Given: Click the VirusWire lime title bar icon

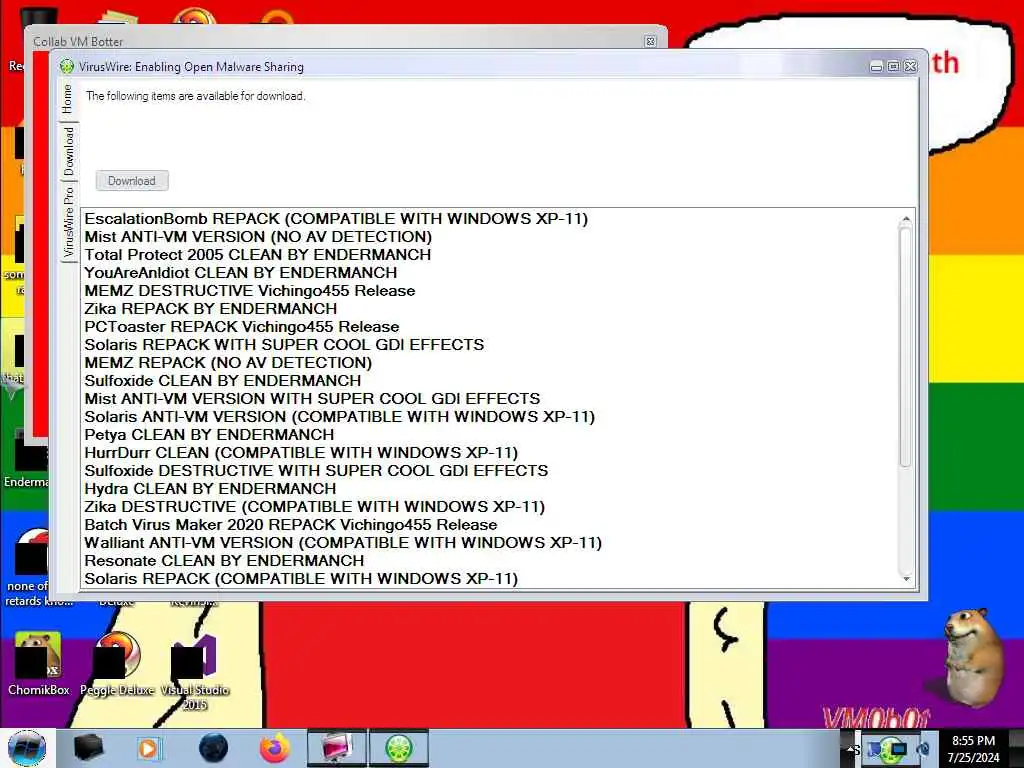Looking at the screenshot, I should click(x=67, y=67).
